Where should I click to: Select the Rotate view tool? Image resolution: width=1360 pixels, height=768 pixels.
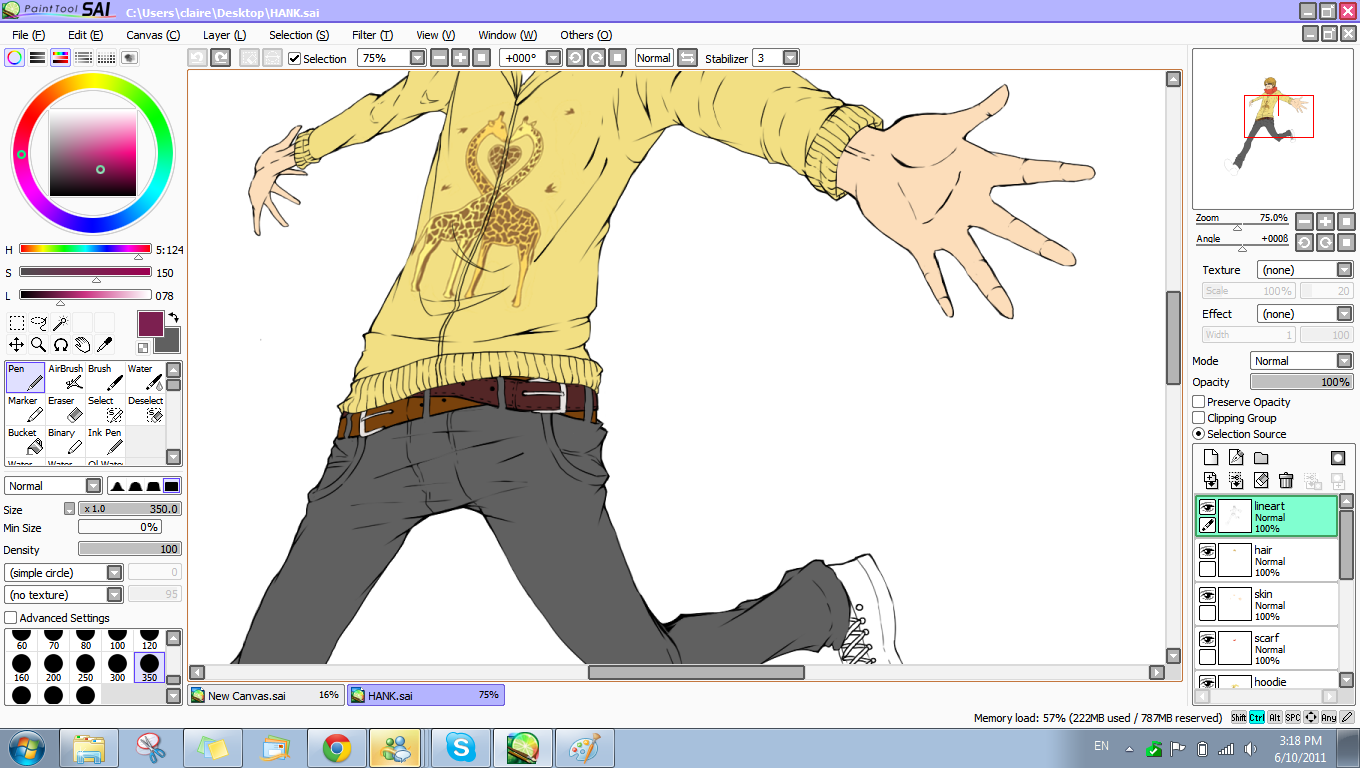[61, 345]
